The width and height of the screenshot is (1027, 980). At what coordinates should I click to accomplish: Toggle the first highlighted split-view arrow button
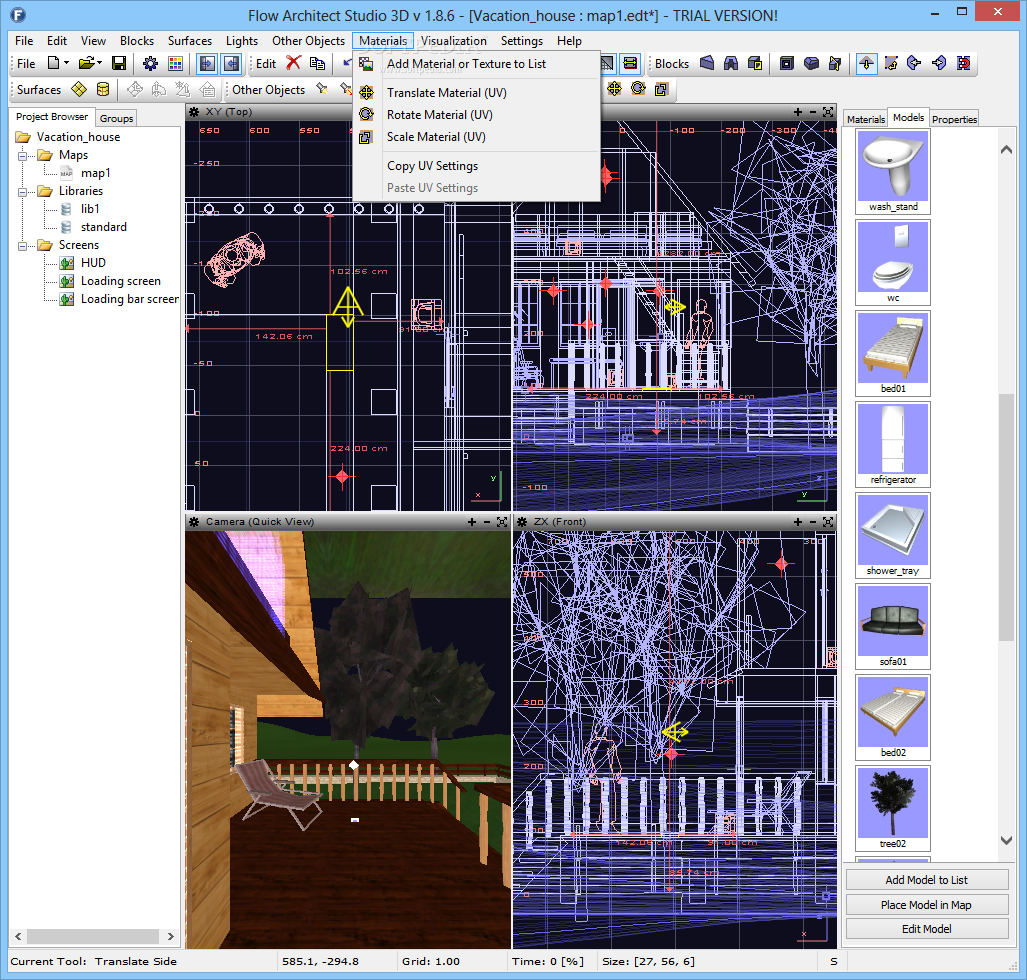[208, 64]
